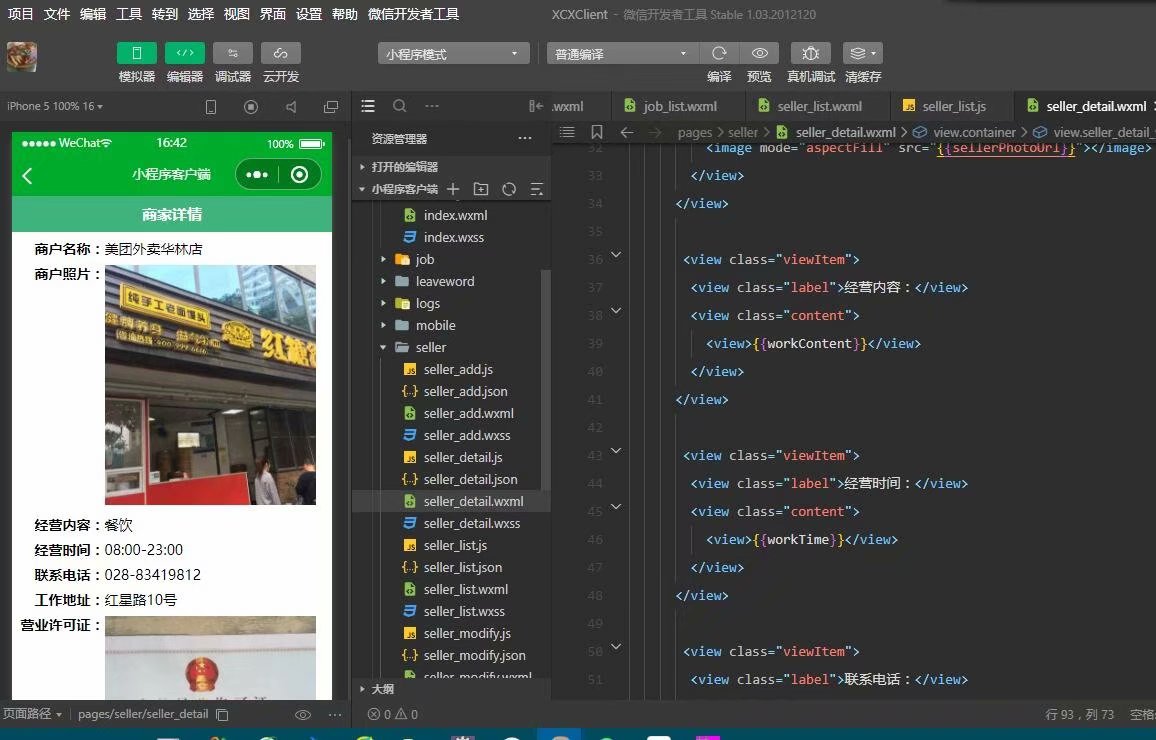Image resolution: width=1156 pixels, height=740 pixels.
Task: Toggle the debugger panel button
Action: click(233, 53)
